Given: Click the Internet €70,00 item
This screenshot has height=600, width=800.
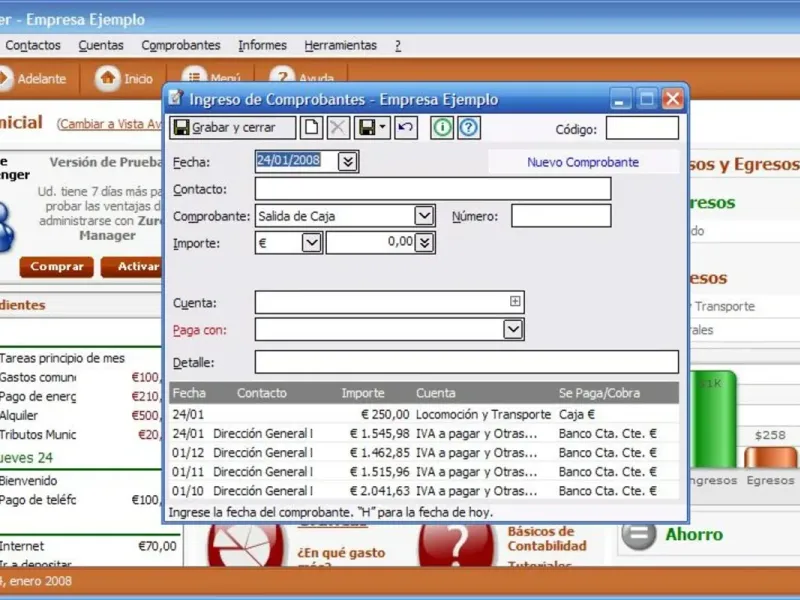Looking at the screenshot, I should click(x=88, y=546).
